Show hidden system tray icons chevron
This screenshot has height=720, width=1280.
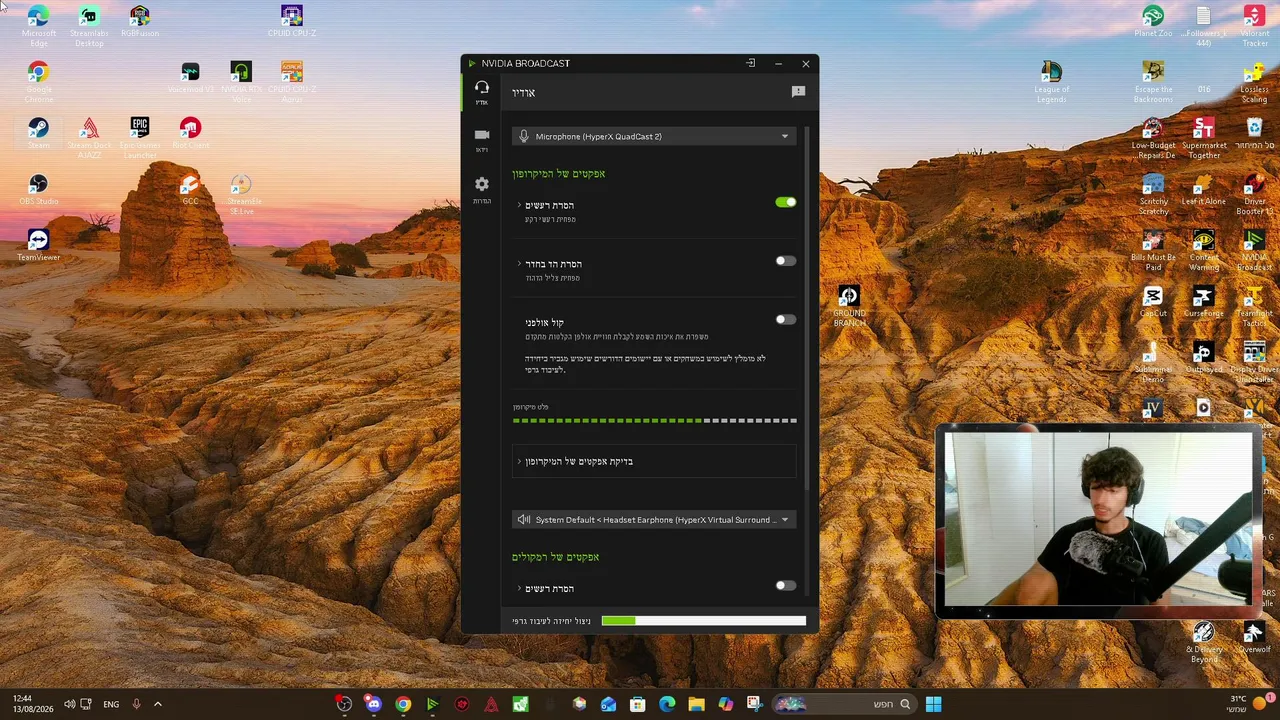point(157,704)
